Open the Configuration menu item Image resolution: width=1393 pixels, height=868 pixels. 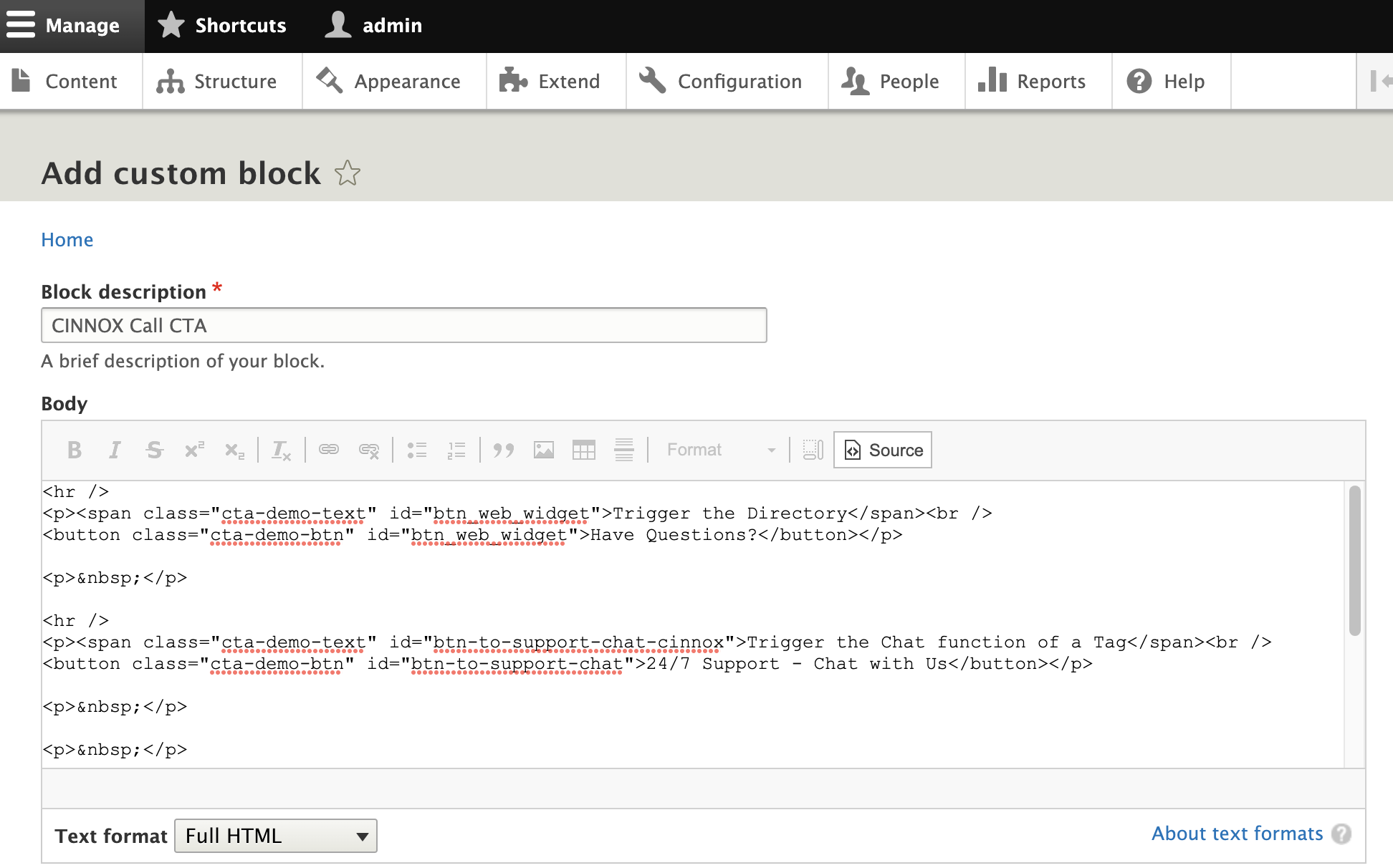click(x=727, y=82)
